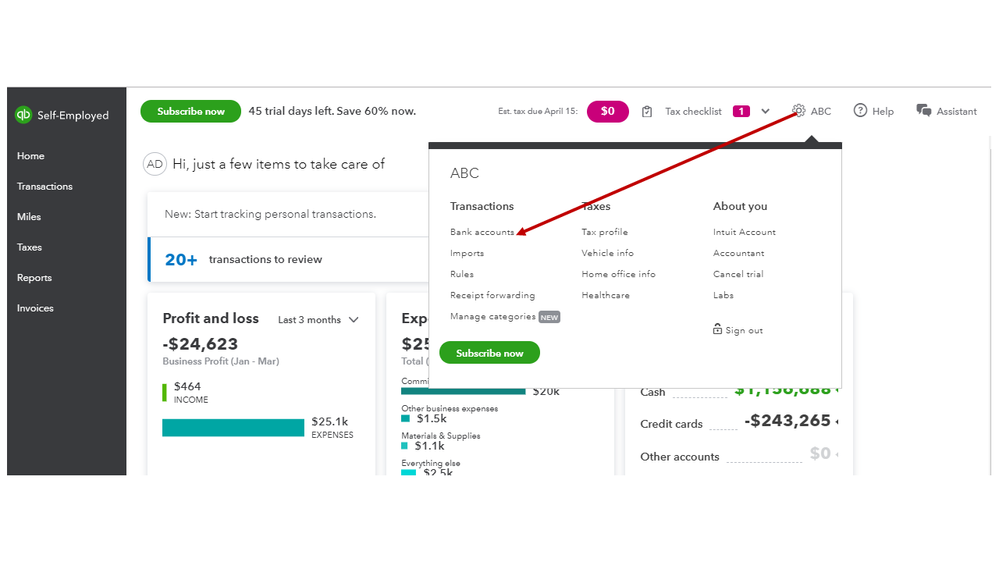Open Tax profile link

click(x=604, y=232)
